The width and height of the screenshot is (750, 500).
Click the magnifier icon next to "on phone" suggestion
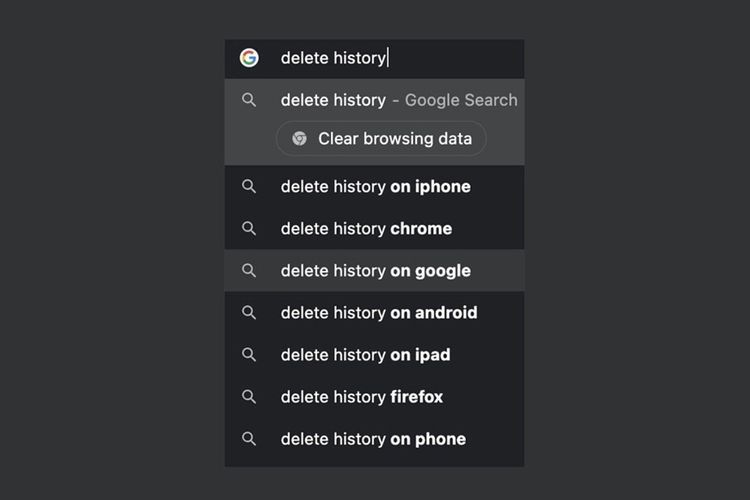pos(249,438)
